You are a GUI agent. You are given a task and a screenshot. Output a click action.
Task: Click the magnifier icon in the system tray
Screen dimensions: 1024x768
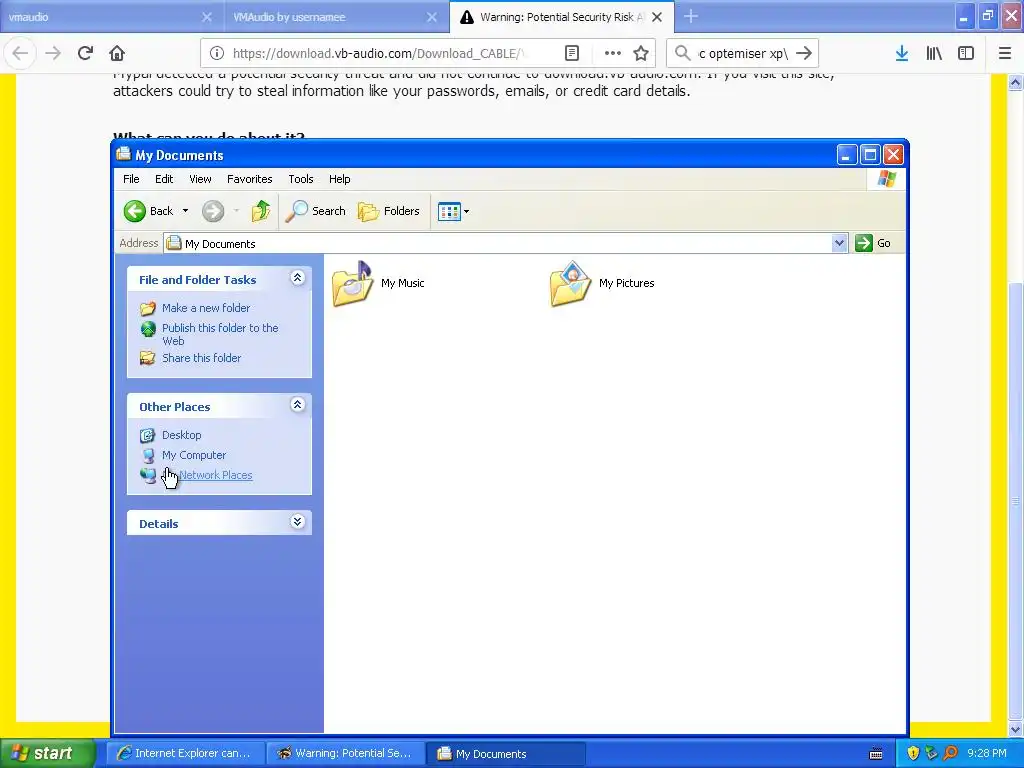[950, 754]
